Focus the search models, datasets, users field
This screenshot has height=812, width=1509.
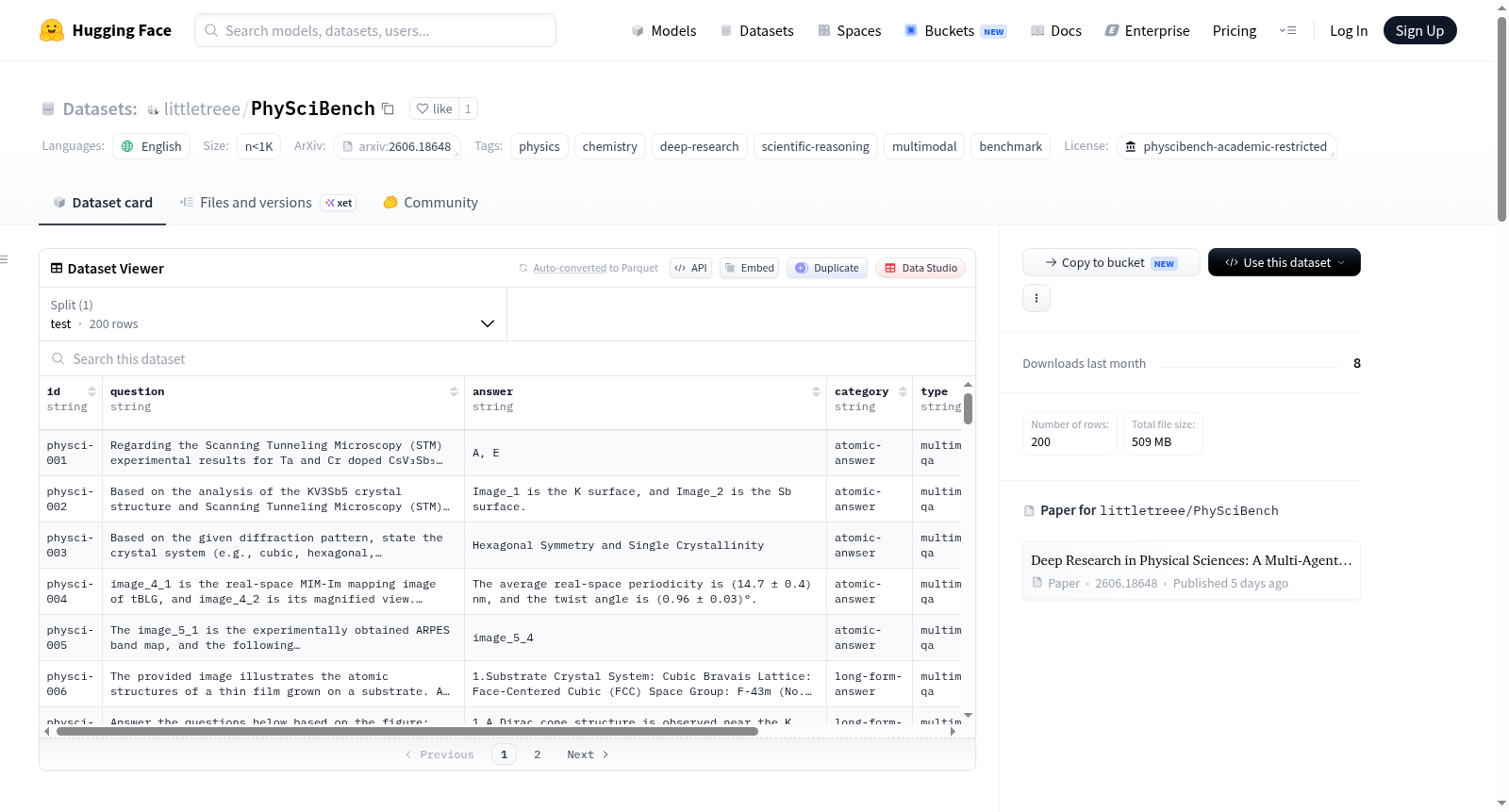[x=375, y=30]
